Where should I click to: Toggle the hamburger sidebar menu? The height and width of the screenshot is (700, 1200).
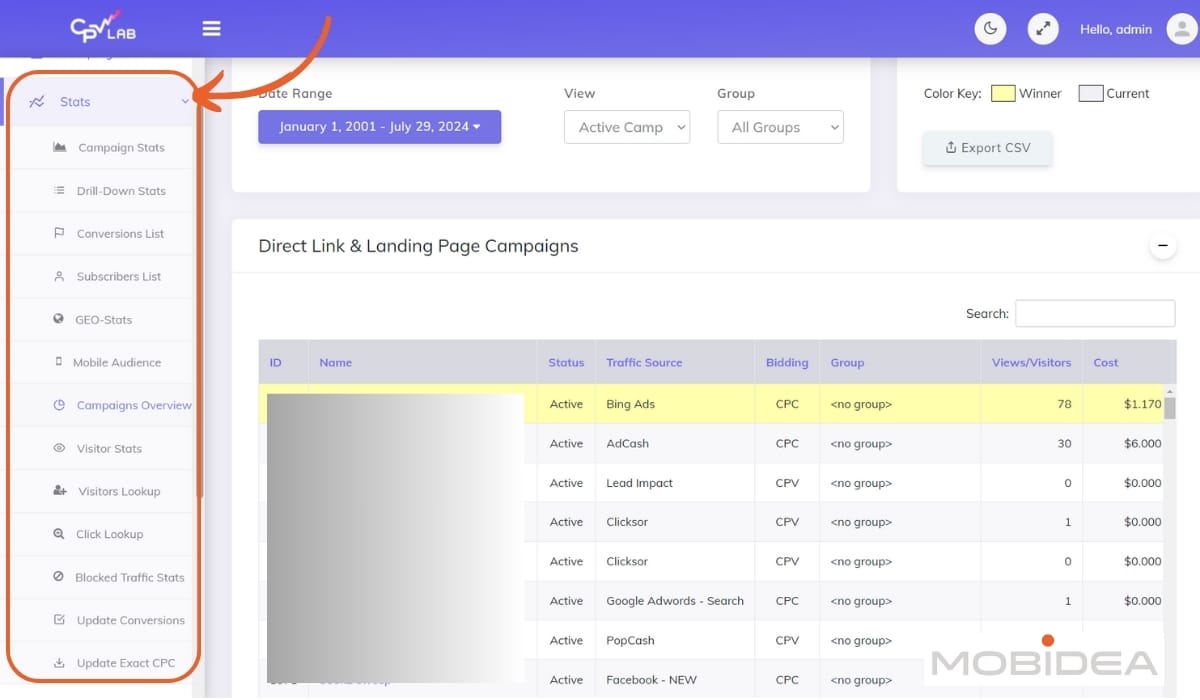coord(211,28)
